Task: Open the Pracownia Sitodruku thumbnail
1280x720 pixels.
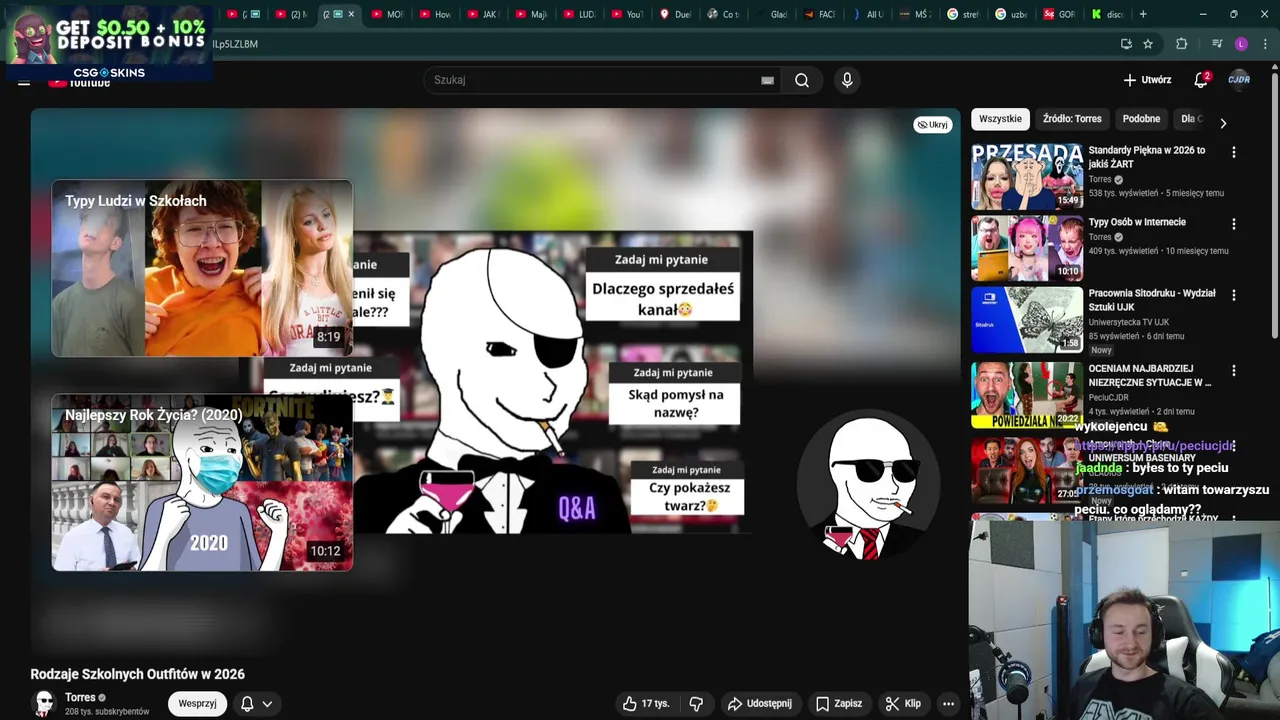Action: (1027, 320)
